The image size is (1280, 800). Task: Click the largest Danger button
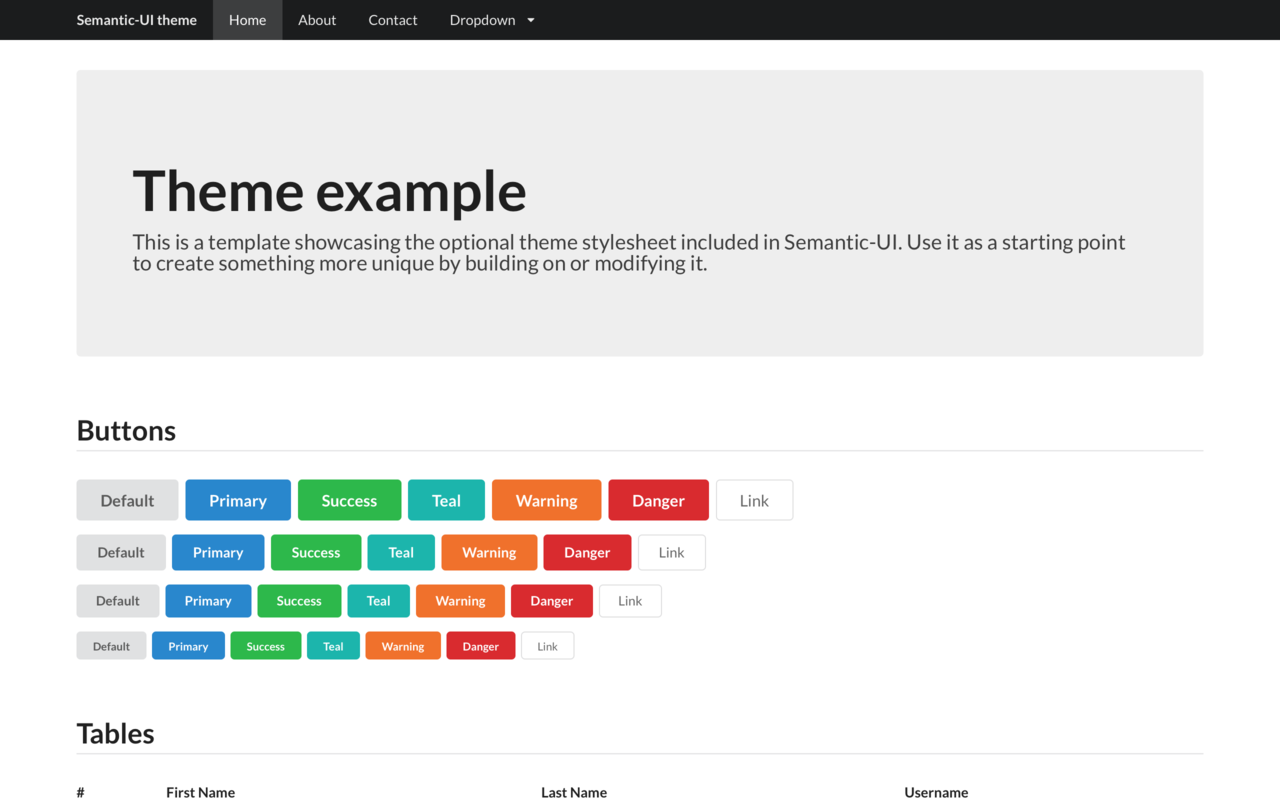click(658, 500)
